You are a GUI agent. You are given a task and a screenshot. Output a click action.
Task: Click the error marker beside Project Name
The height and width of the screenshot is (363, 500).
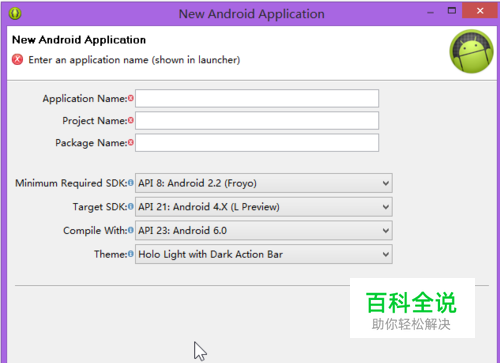pos(131,120)
